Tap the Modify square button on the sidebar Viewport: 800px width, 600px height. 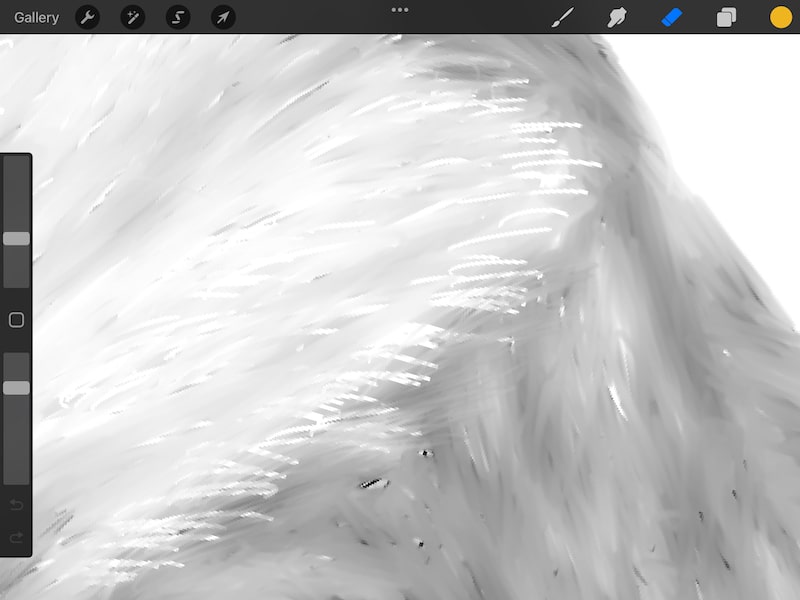coord(15,318)
